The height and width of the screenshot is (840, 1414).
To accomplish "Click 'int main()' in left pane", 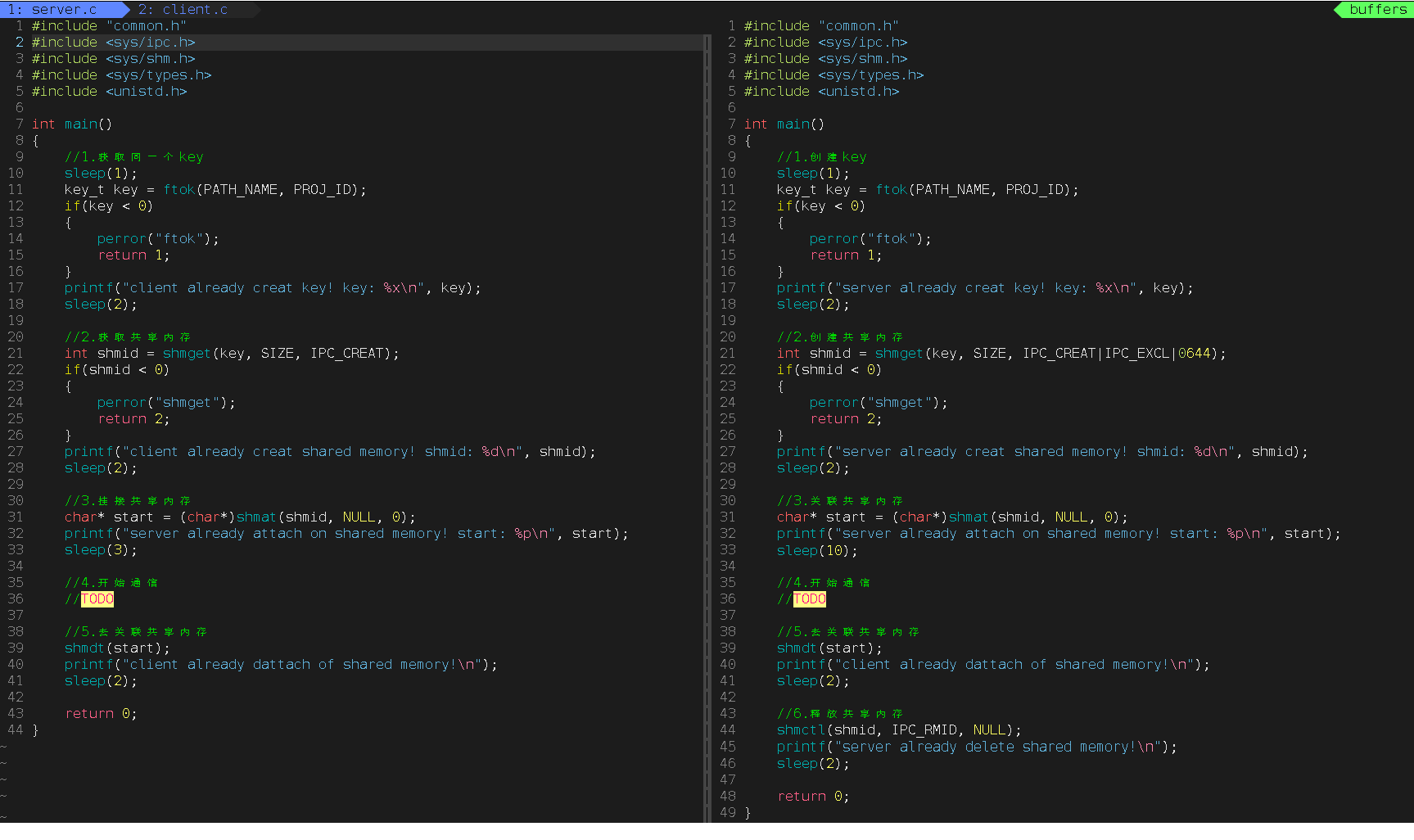I will point(72,124).
